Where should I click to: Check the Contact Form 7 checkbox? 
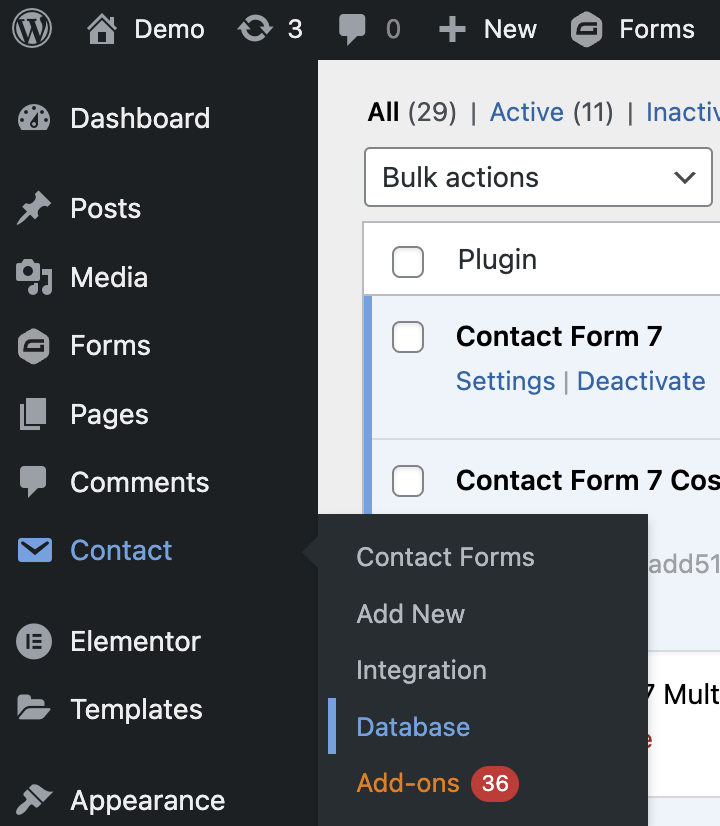[408, 337]
